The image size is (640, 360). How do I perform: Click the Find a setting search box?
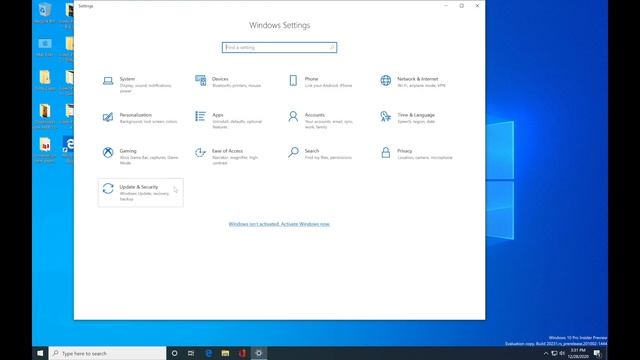279,47
